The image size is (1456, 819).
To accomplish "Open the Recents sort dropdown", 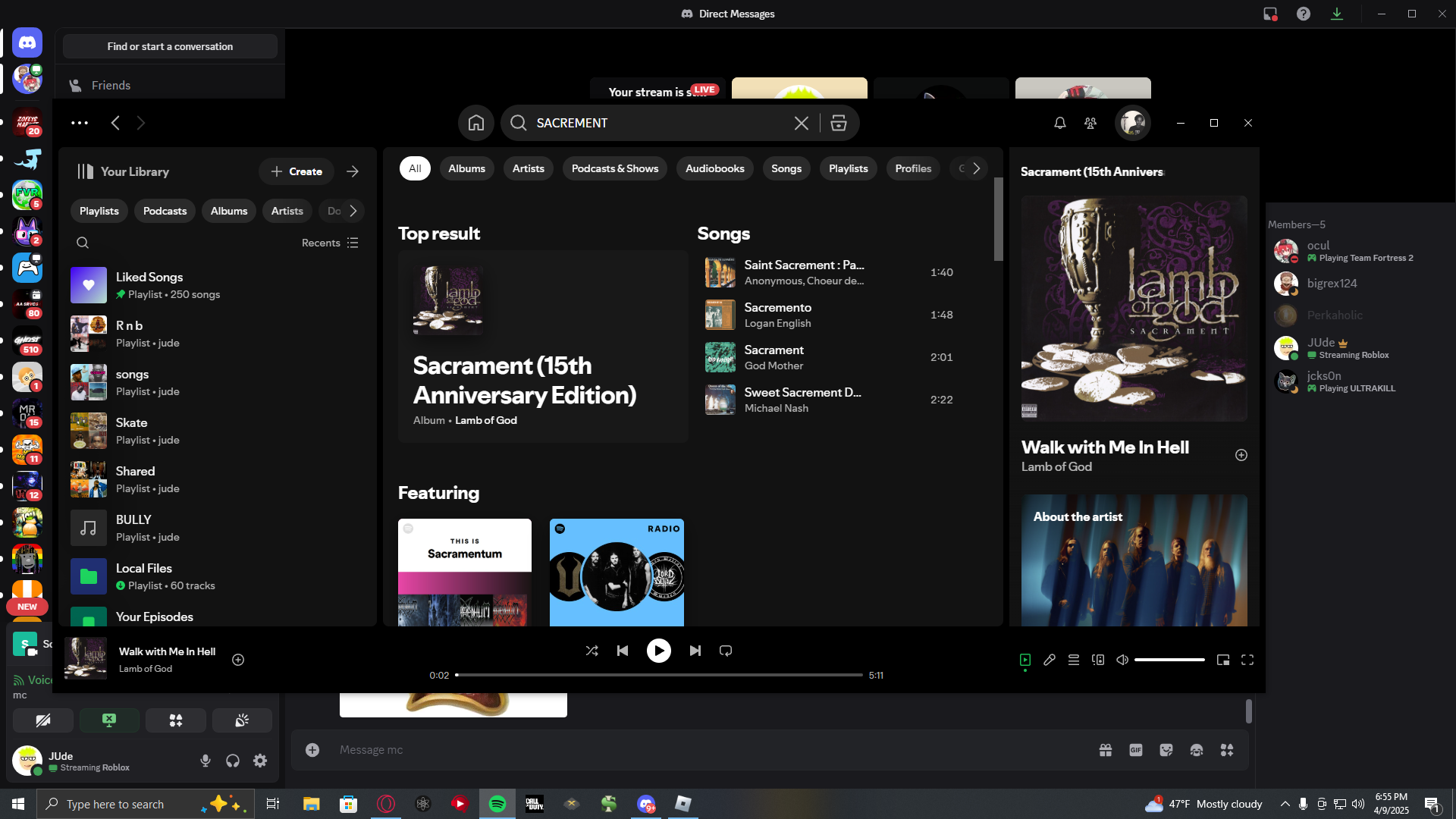I will coord(330,243).
